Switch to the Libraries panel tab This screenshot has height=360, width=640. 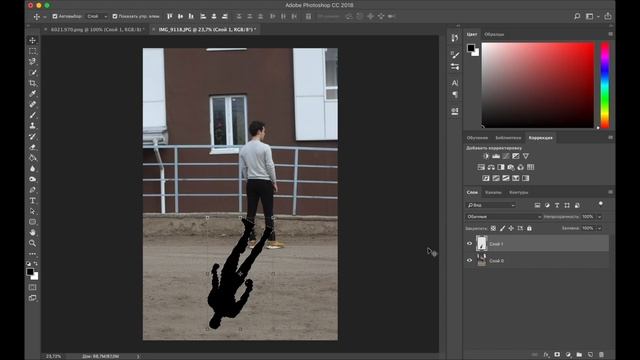point(508,138)
